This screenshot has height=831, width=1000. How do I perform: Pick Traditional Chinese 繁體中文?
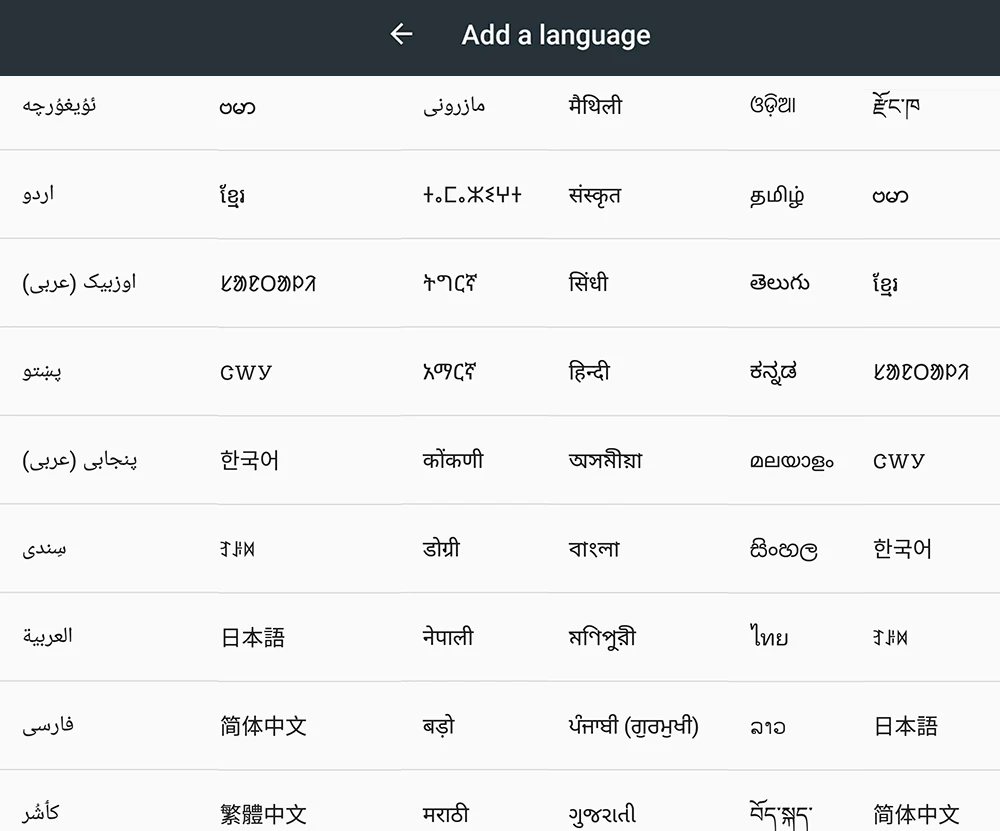(x=263, y=814)
